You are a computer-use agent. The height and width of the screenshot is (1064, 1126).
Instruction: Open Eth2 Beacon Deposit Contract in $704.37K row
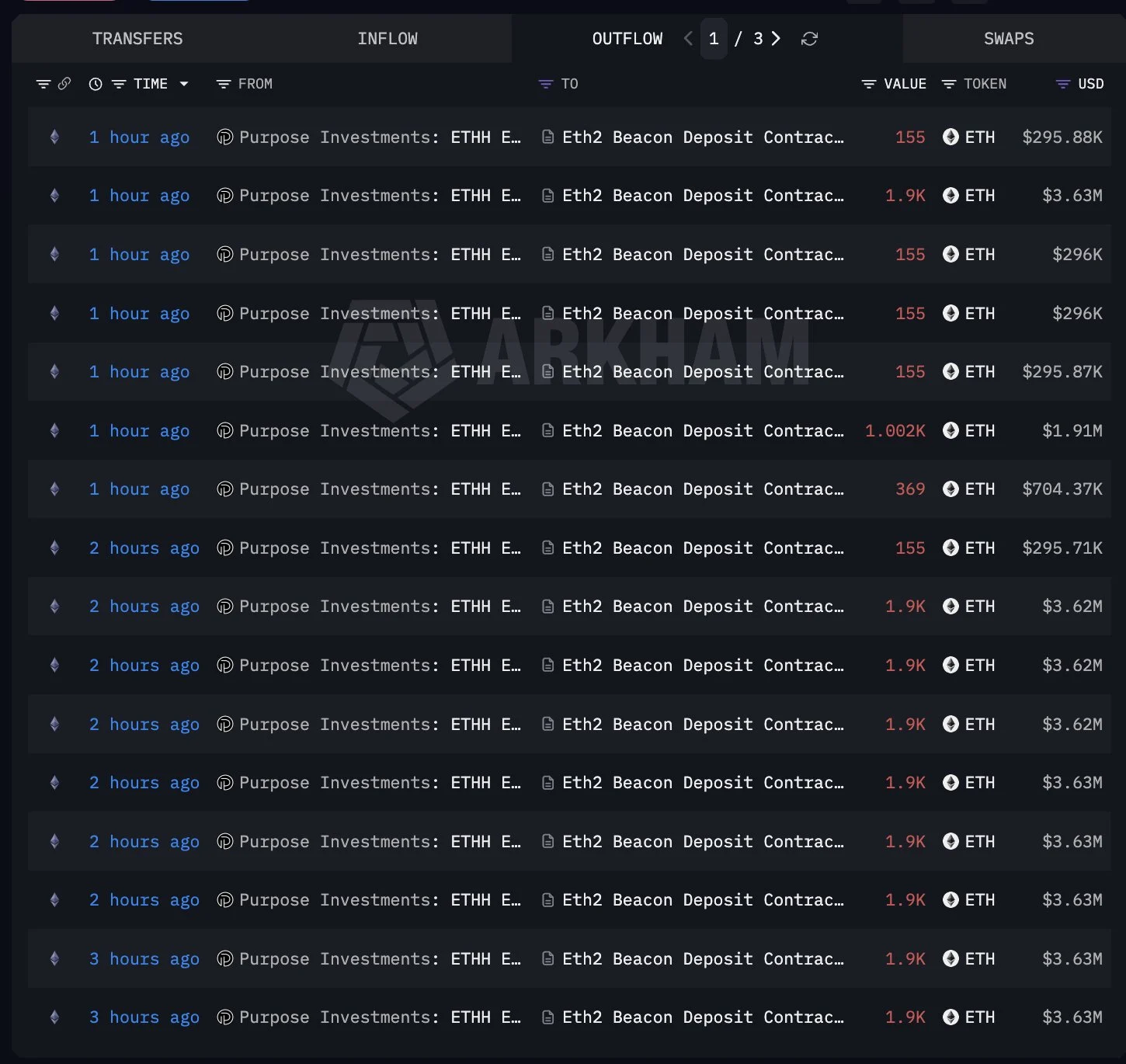(x=703, y=489)
